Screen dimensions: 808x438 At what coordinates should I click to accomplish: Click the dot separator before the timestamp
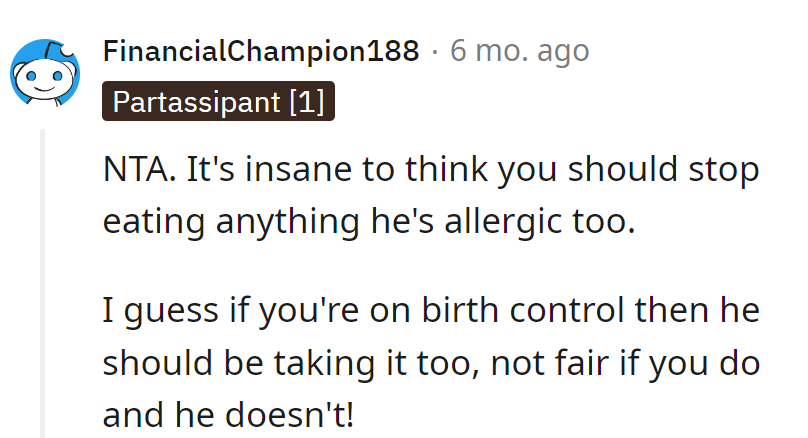[x=434, y=51]
